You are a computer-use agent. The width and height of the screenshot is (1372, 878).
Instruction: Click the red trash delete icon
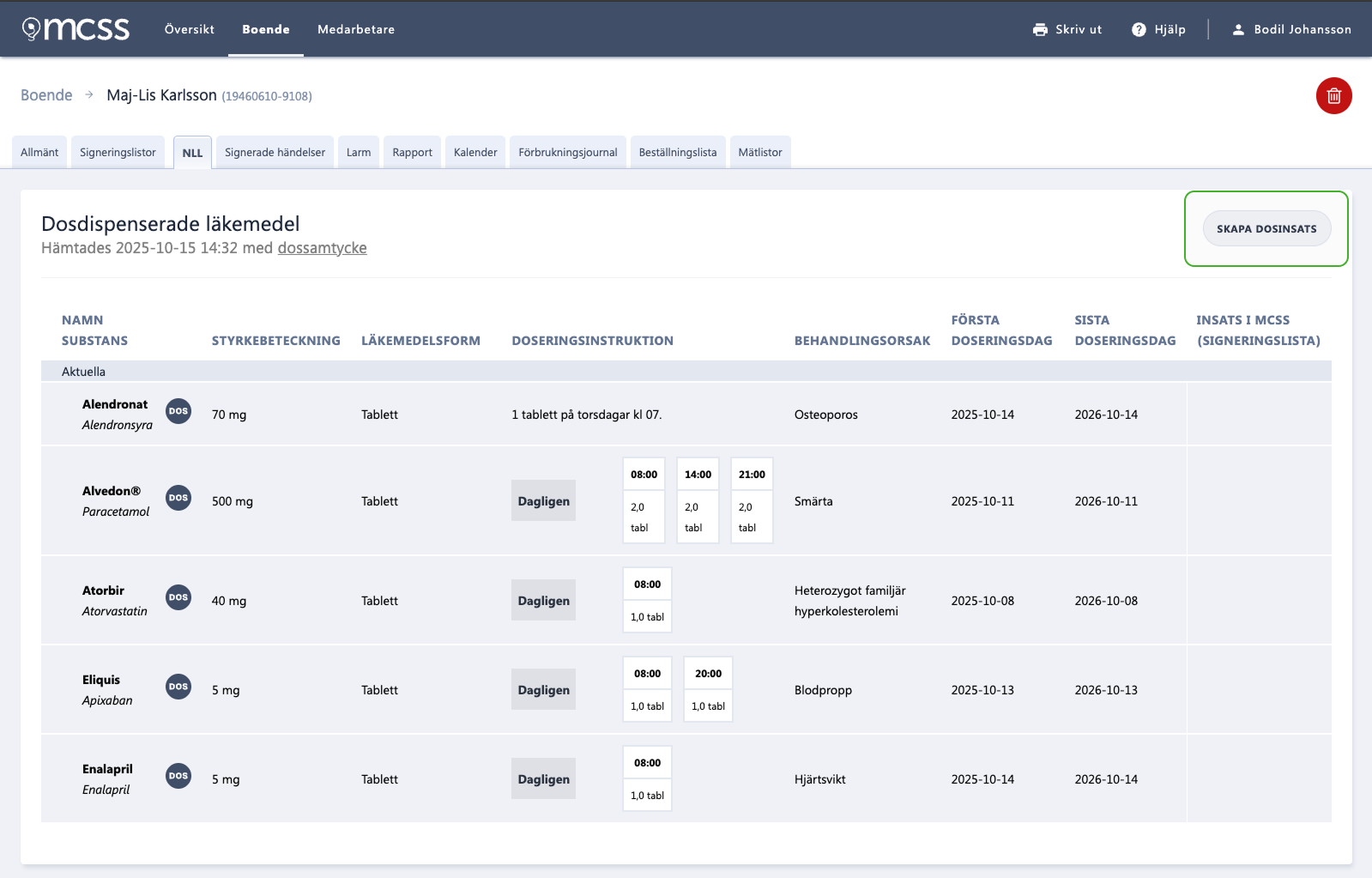(x=1333, y=95)
